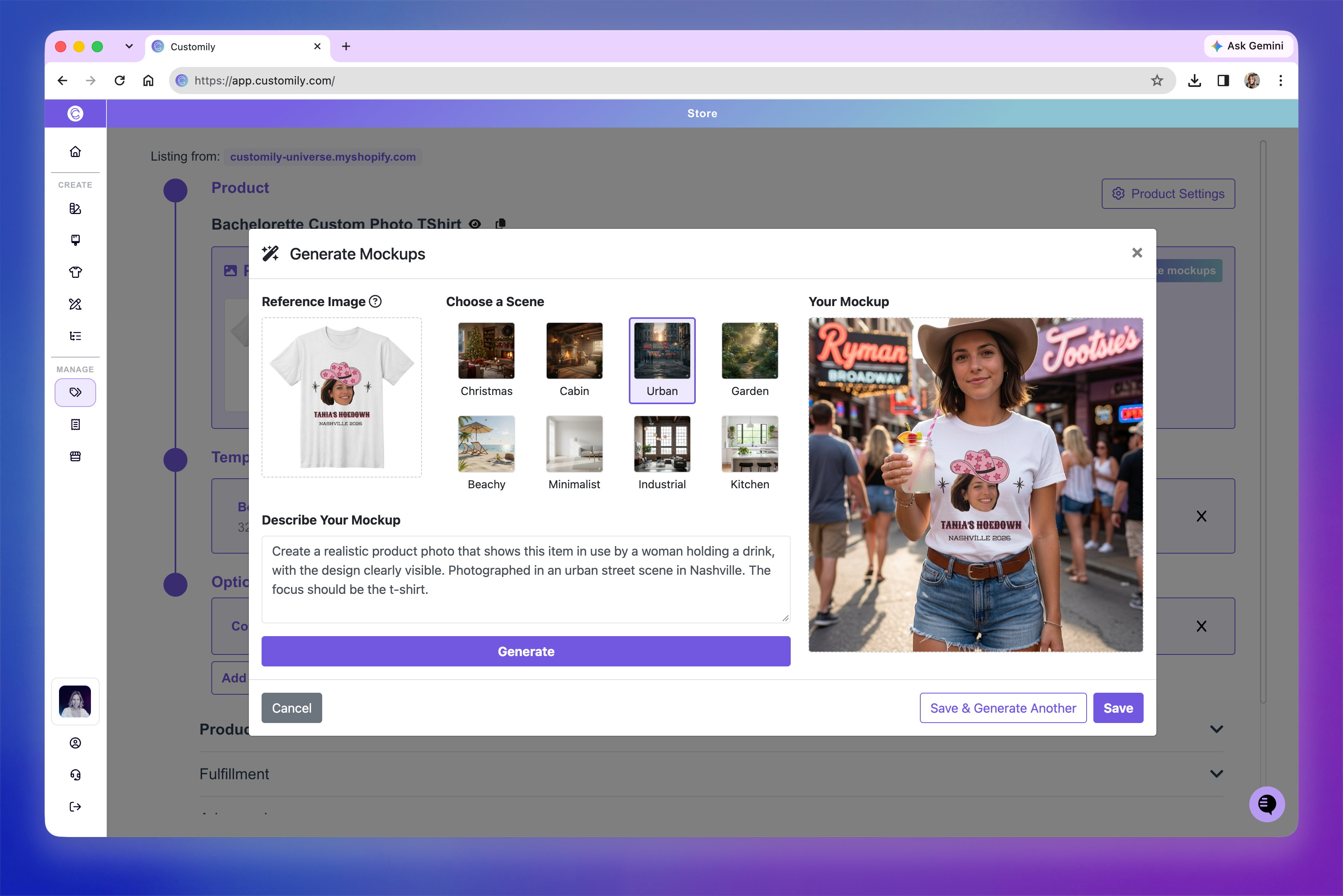The height and width of the screenshot is (896, 1343).
Task: Toggle product preview eye icon
Action: (x=475, y=224)
